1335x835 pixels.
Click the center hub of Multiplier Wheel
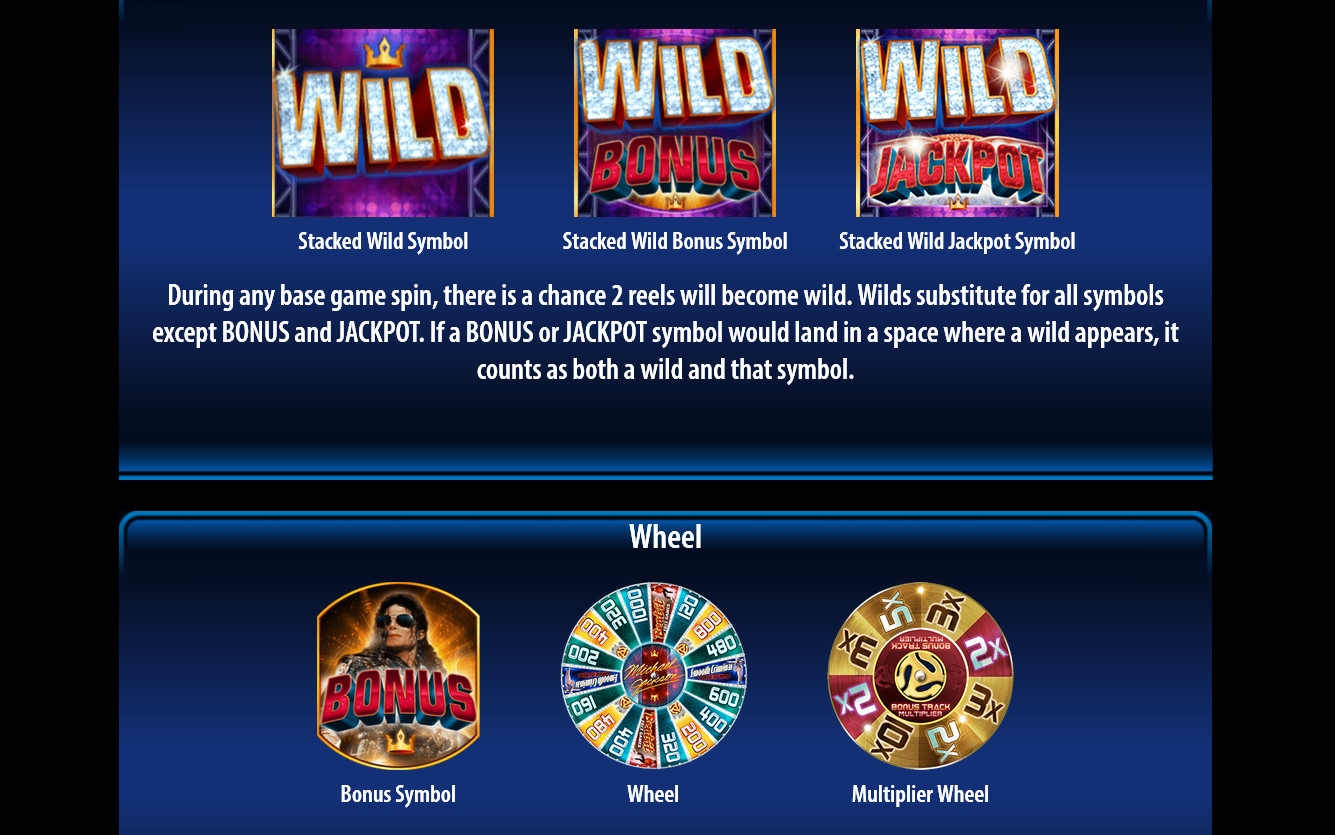(920, 676)
